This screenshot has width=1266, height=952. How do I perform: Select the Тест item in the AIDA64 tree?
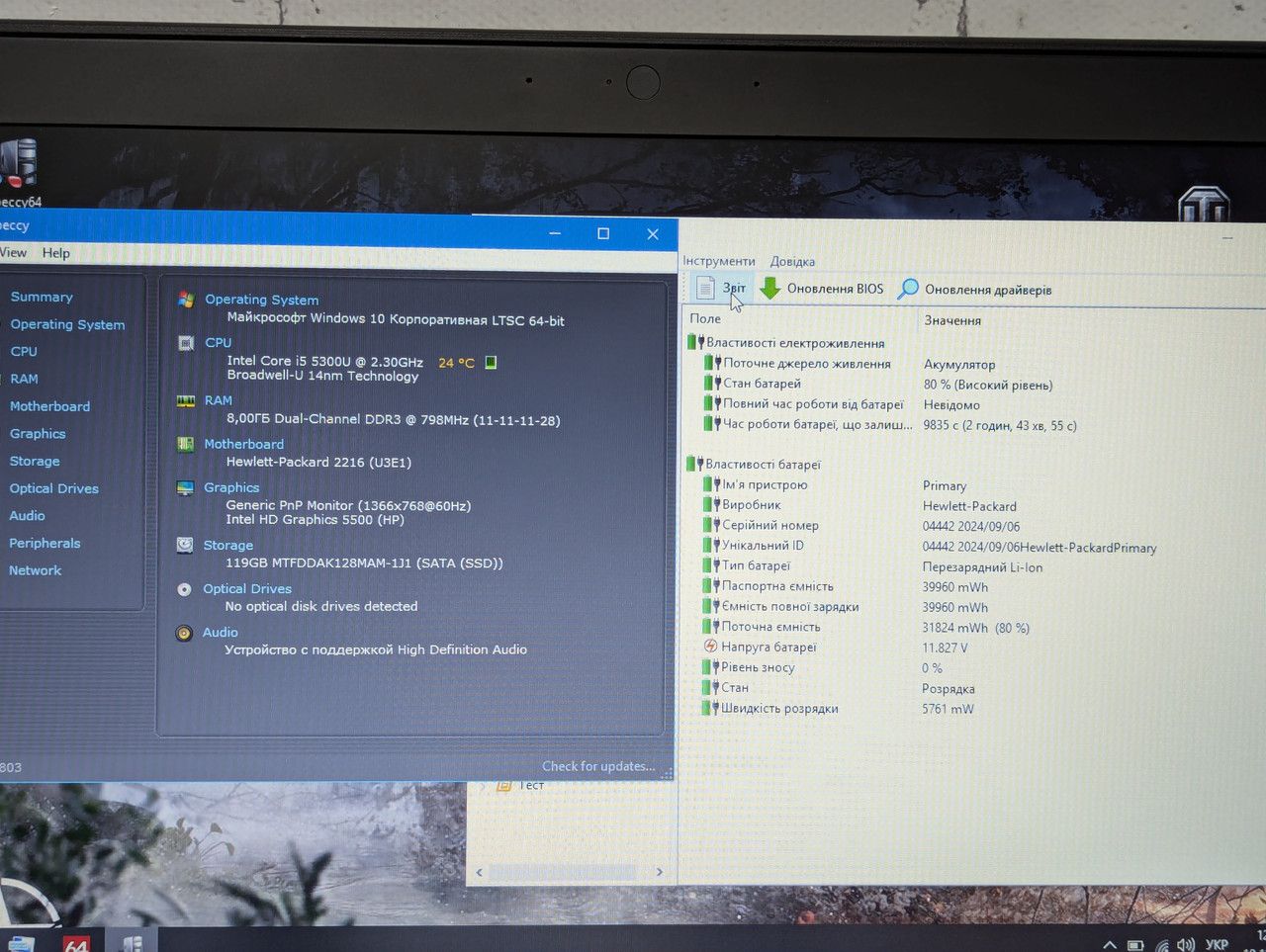(531, 785)
